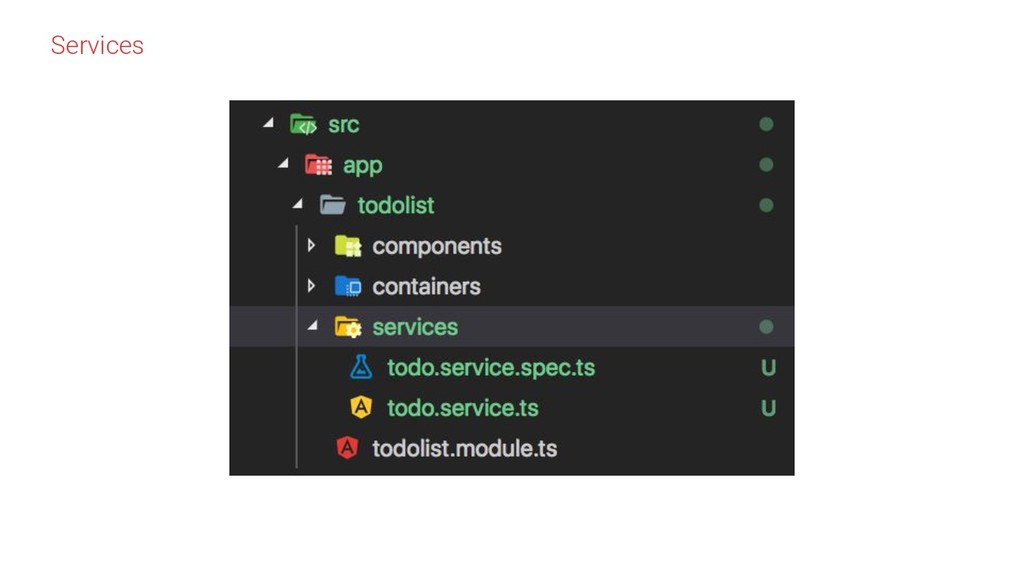Click the blue test flask file icon
The width and height of the screenshot is (1024, 576).
click(x=361, y=368)
